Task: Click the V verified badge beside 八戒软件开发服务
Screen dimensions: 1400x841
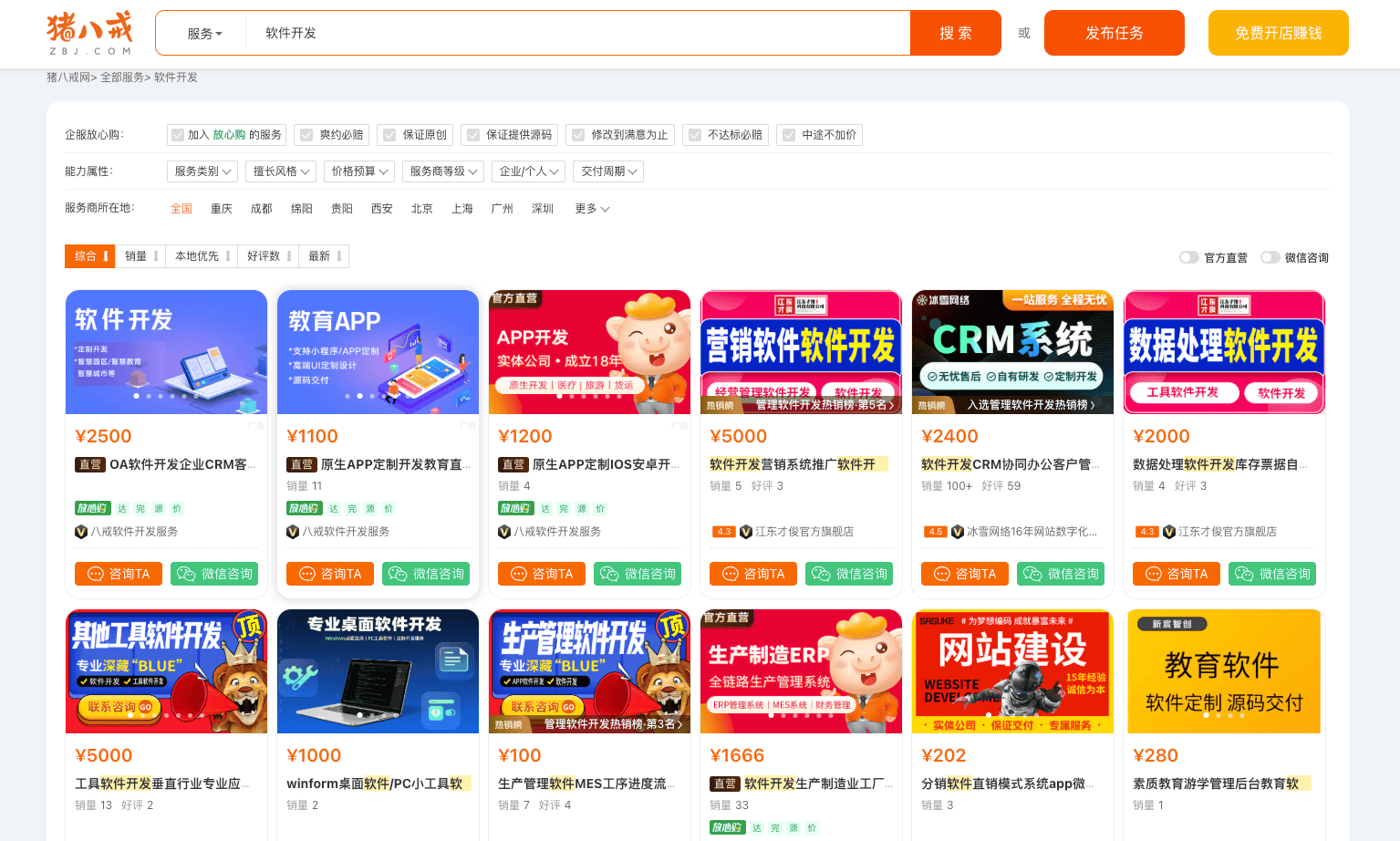Action: 80,532
